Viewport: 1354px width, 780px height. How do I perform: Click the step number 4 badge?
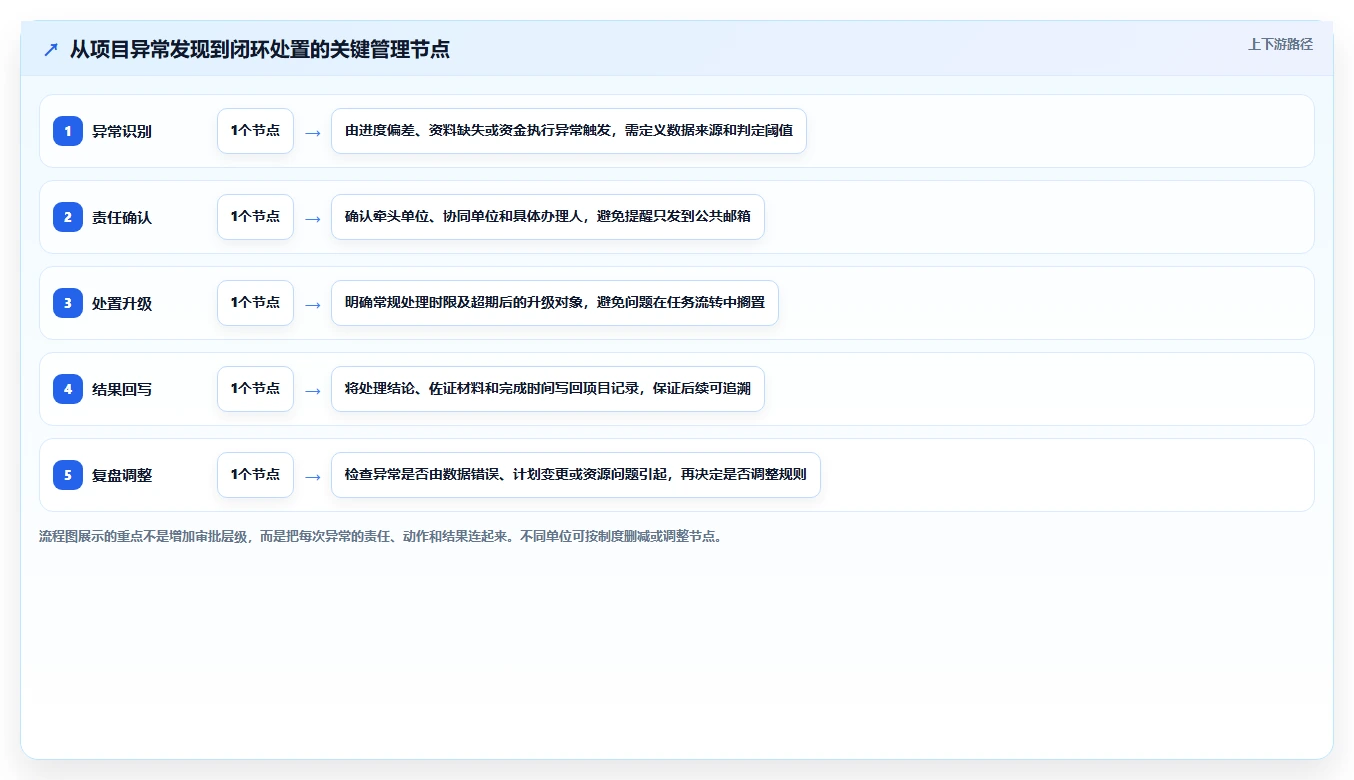[68, 389]
